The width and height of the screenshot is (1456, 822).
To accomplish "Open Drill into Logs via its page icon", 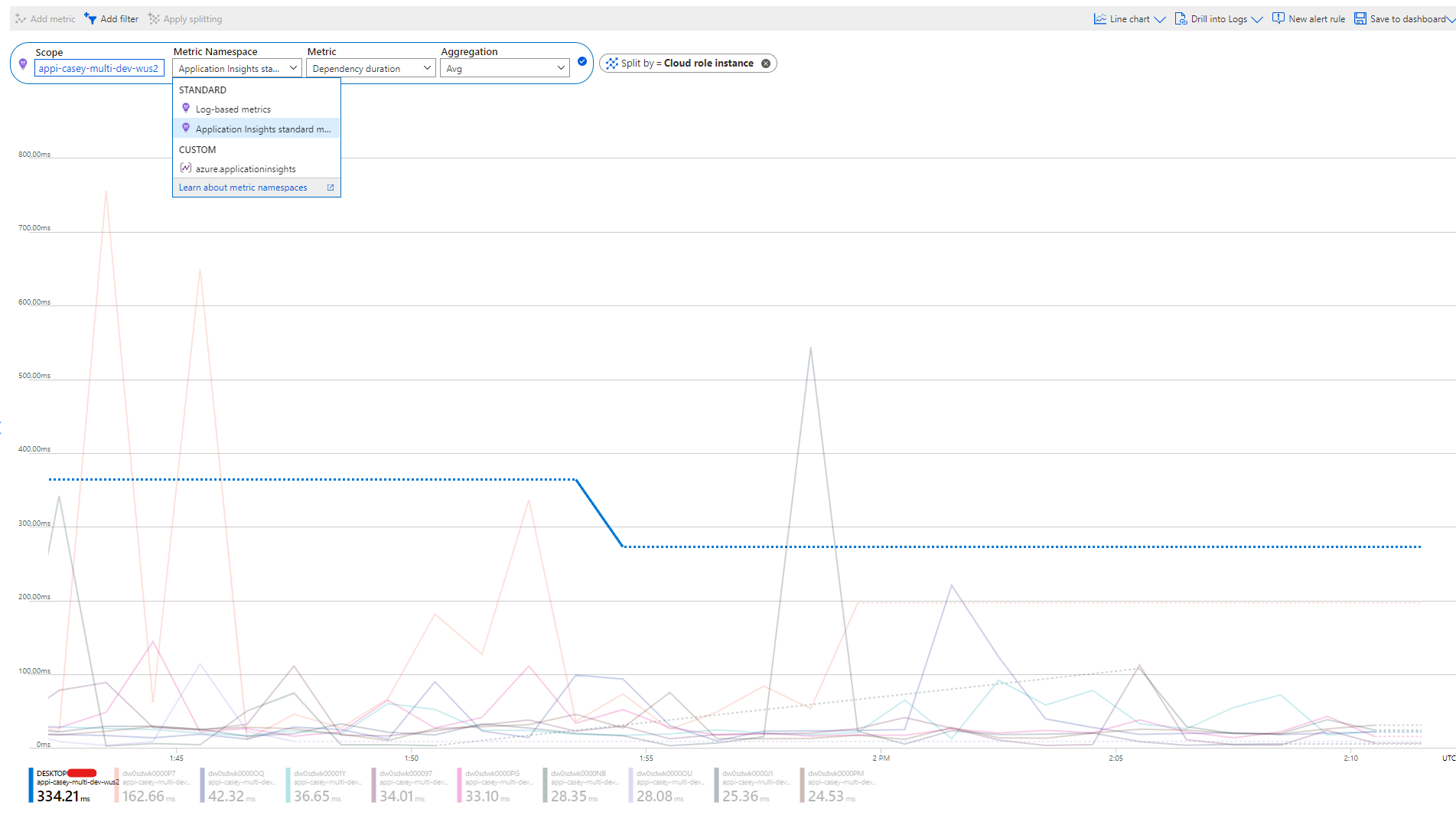I will click(1181, 18).
